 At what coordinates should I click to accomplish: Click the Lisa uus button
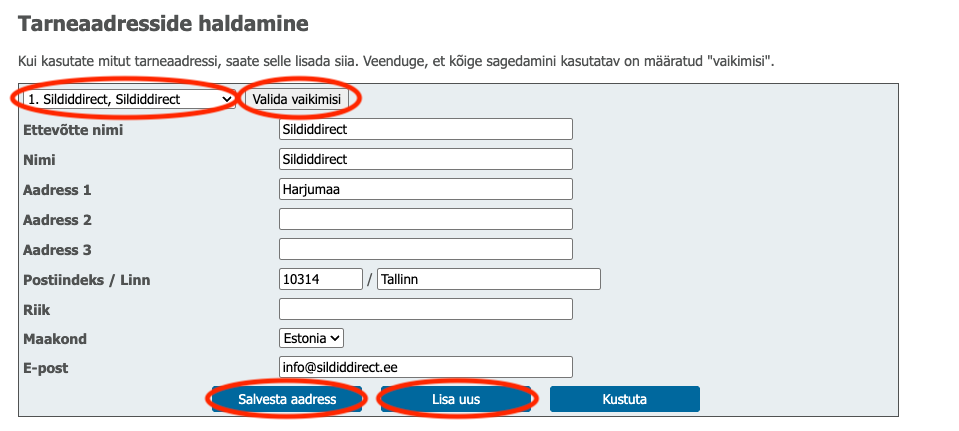click(x=457, y=399)
